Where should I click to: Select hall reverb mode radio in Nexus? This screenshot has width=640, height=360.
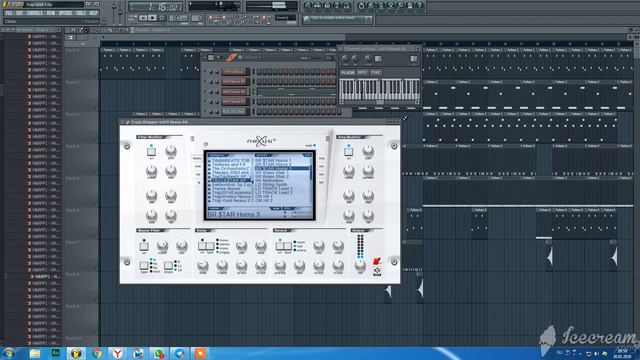click(x=295, y=246)
